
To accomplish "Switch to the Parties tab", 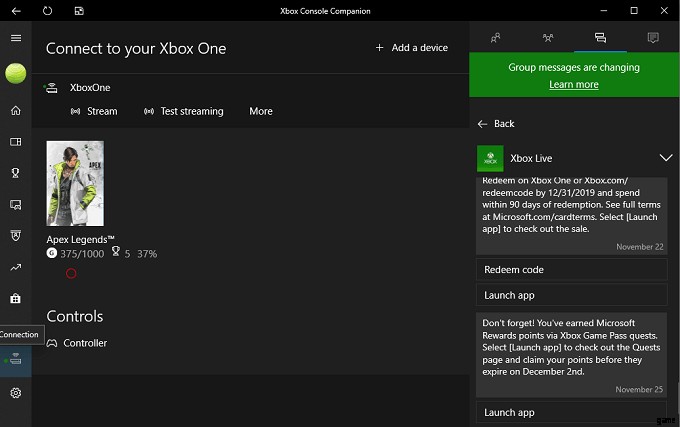I will (548, 38).
